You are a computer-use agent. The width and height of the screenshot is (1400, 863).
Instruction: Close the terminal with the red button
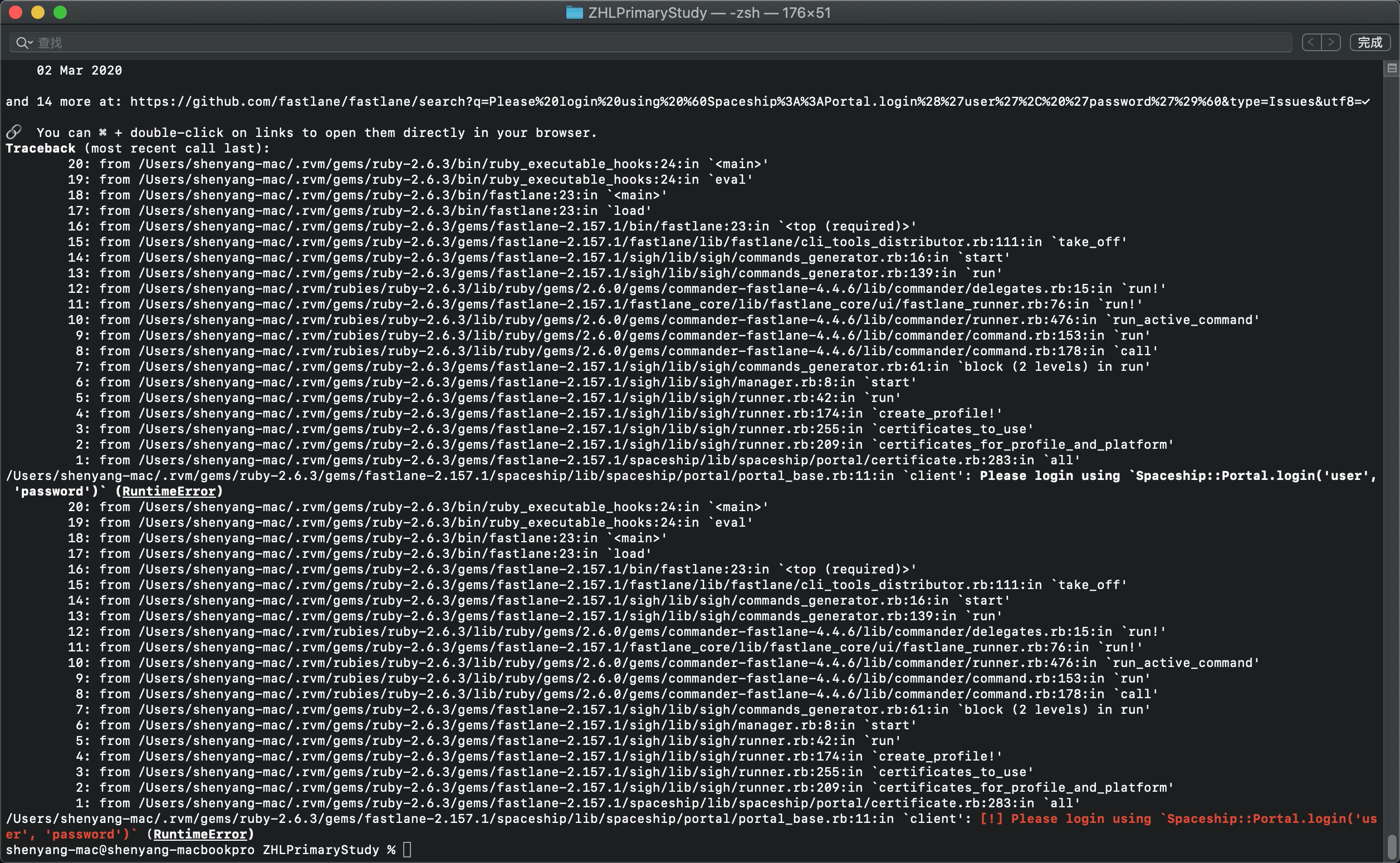click(x=16, y=13)
